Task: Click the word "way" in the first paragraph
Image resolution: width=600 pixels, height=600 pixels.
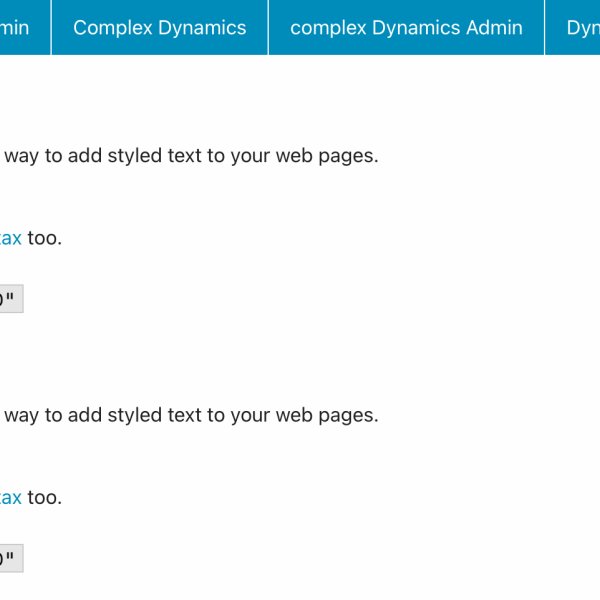Action: (20, 156)
